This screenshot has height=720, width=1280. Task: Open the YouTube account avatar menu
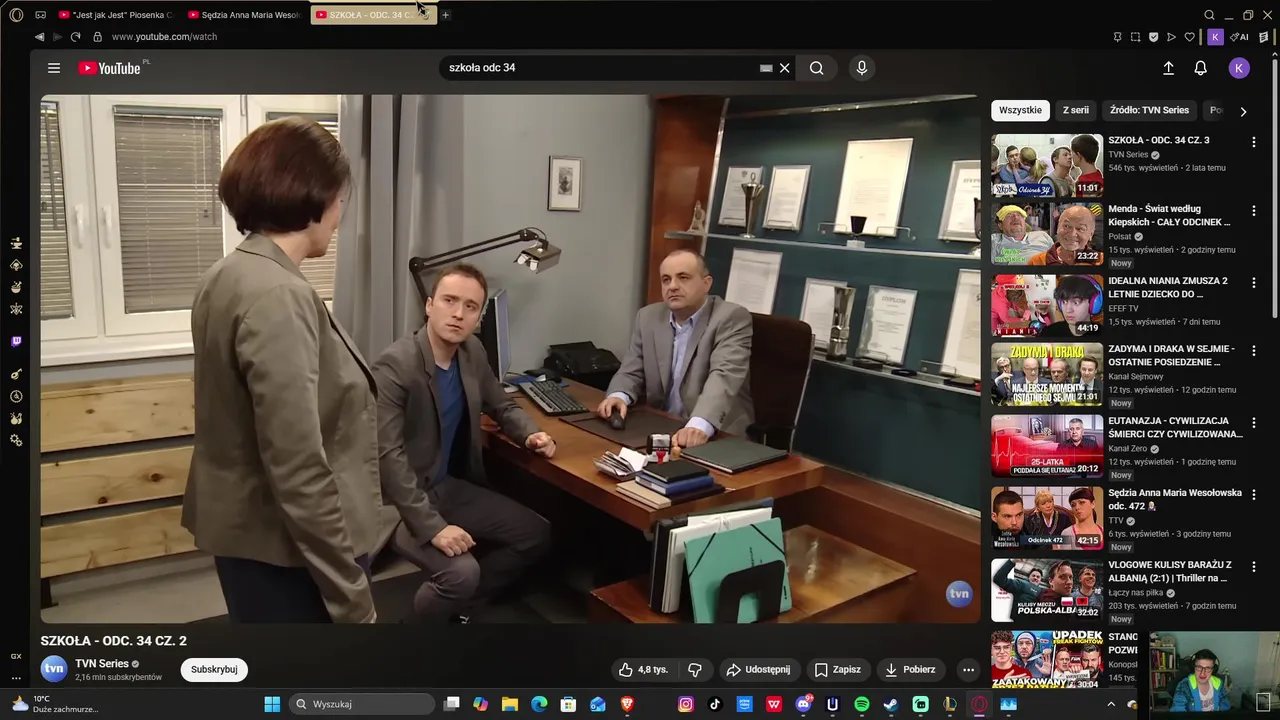[1239, 68]
